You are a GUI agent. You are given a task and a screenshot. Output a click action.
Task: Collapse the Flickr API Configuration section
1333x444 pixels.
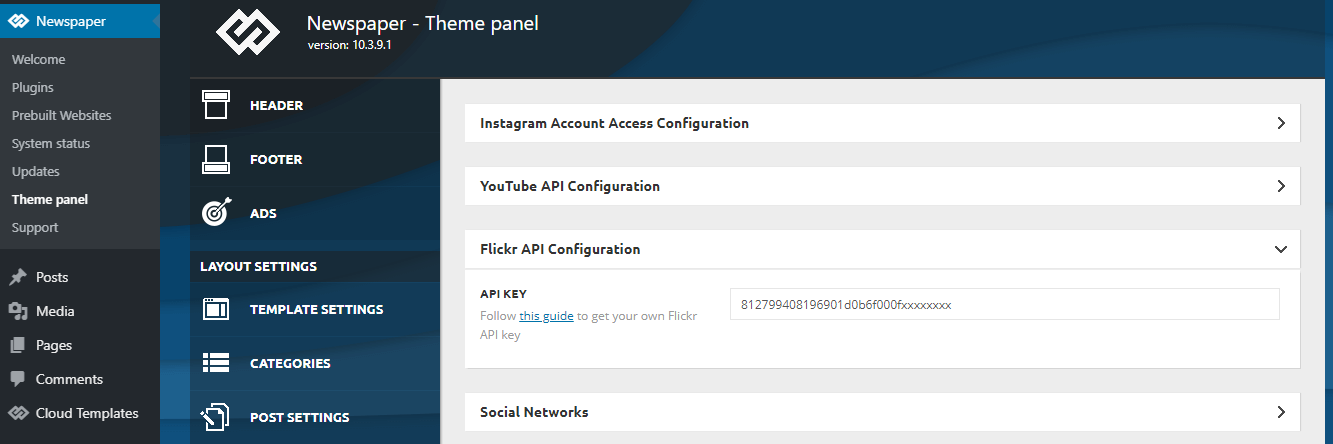coord(883,249)
